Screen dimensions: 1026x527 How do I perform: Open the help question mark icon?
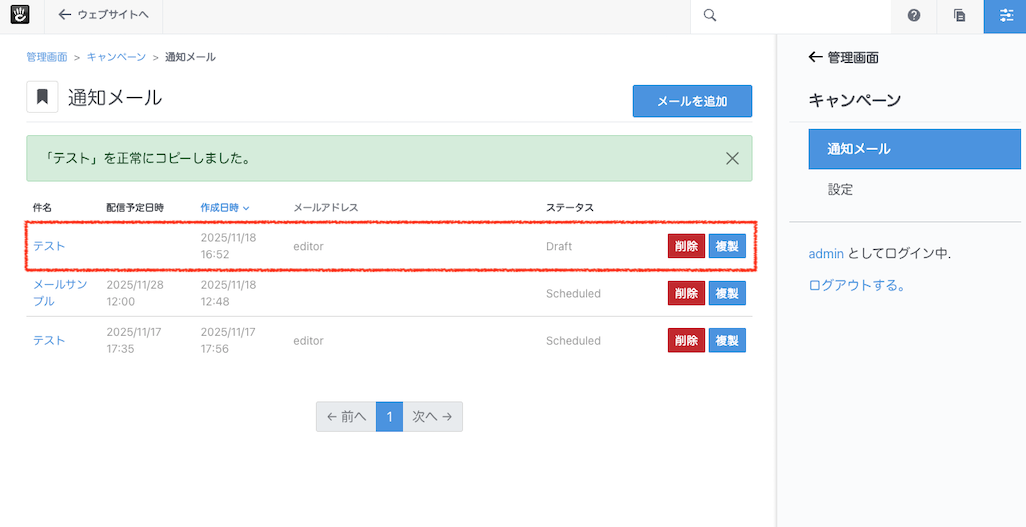(x=914, y=16)
